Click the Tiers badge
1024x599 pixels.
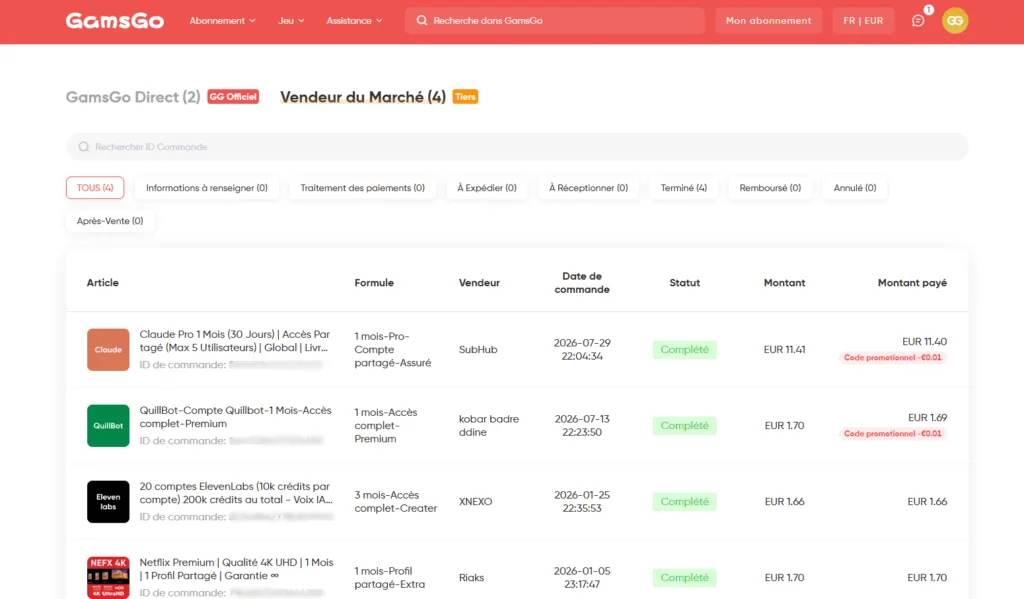465,97
